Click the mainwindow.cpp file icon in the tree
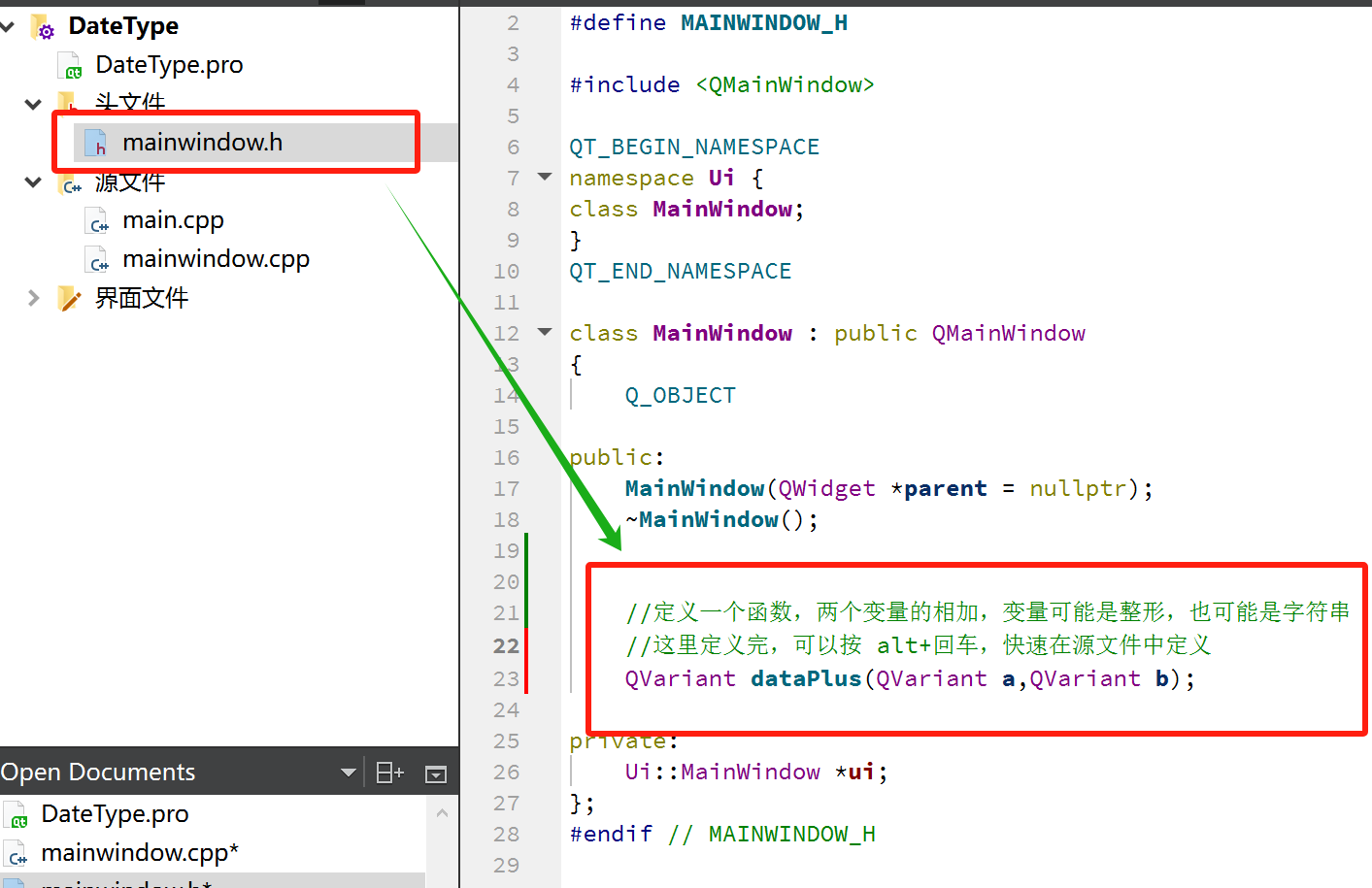The width and height of the screenshot is (1372, 888). [x=97, y=260]
